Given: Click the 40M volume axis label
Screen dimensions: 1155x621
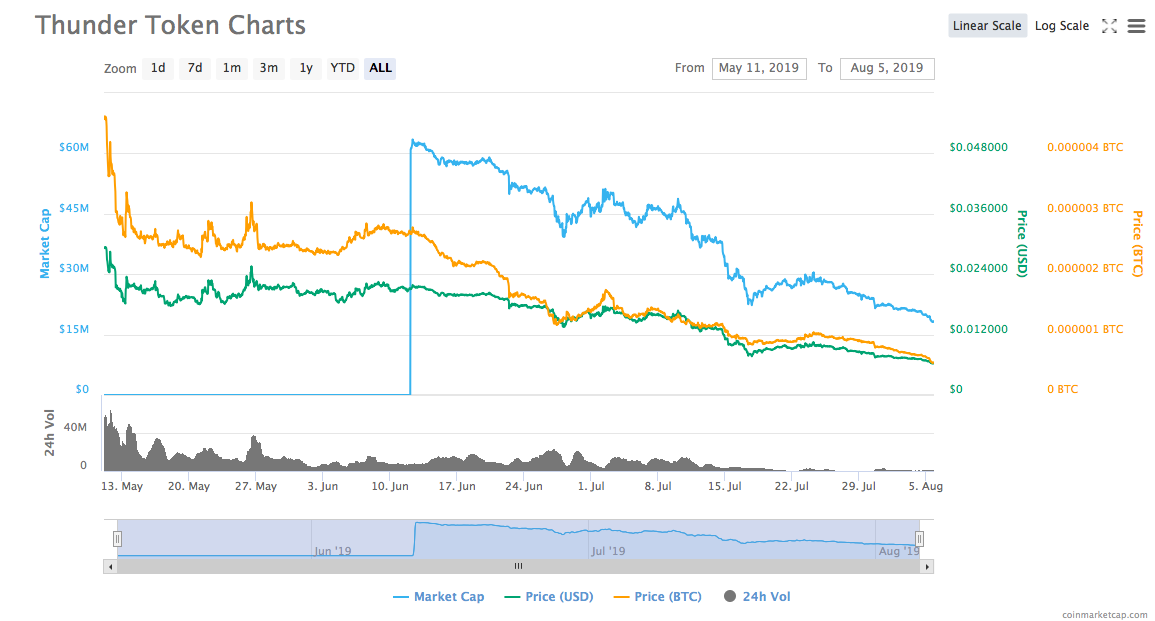Looking at the screenshot, I should (75, 427).
